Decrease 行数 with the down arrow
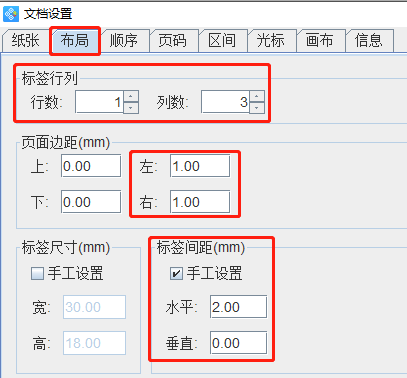Image resolution: width=407 pixels, height=378 pixels. [x=131, y=108]
